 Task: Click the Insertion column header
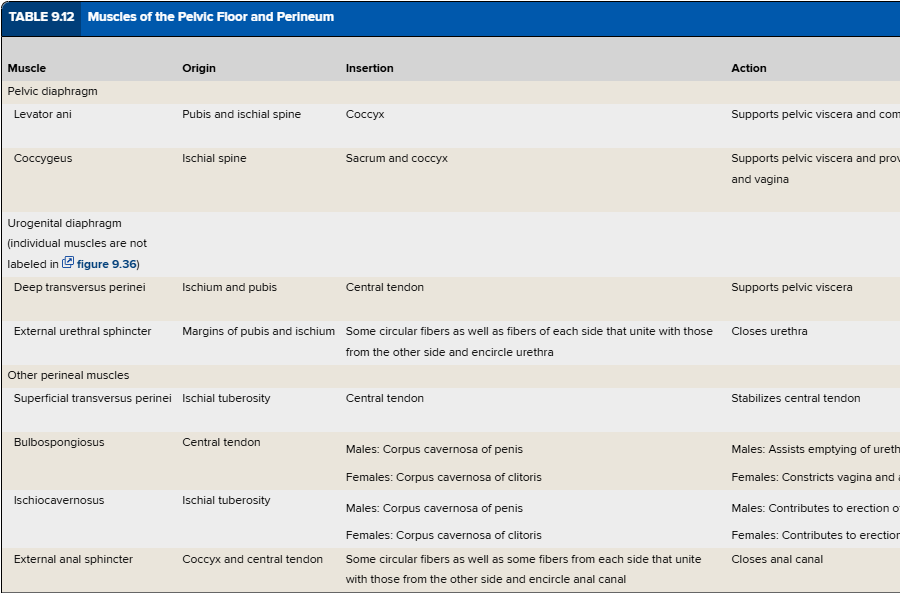[370, 68]
